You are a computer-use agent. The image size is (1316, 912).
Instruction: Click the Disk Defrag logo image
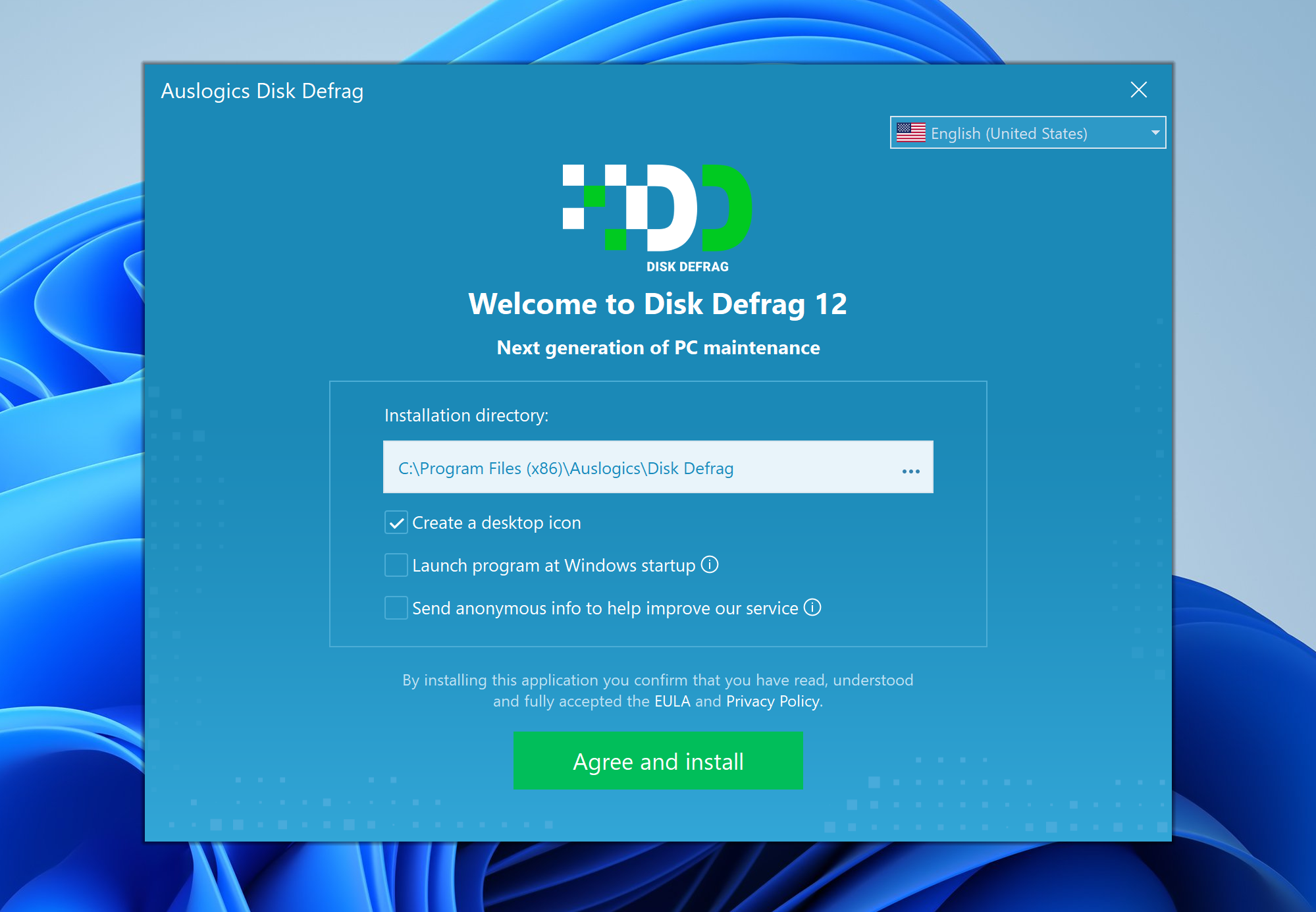(x=657, y=209)
